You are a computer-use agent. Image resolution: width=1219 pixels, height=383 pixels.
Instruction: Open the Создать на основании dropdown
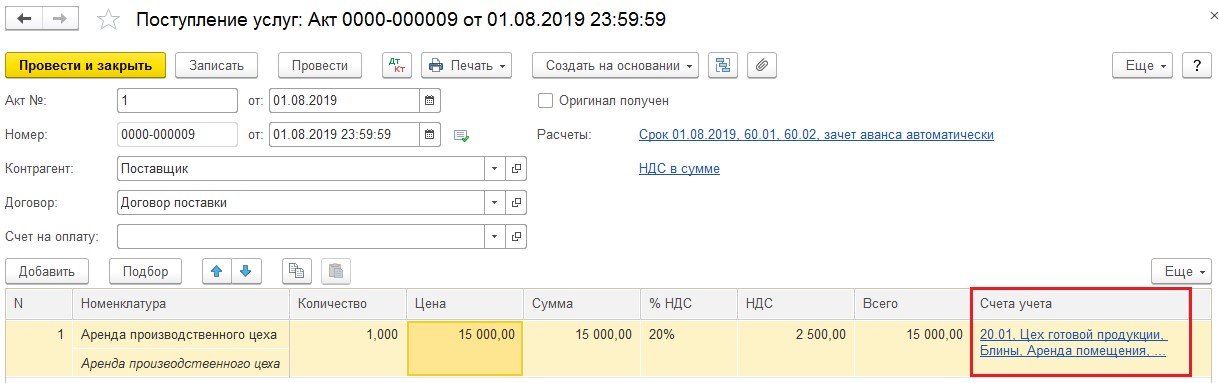tap(615, 66)
